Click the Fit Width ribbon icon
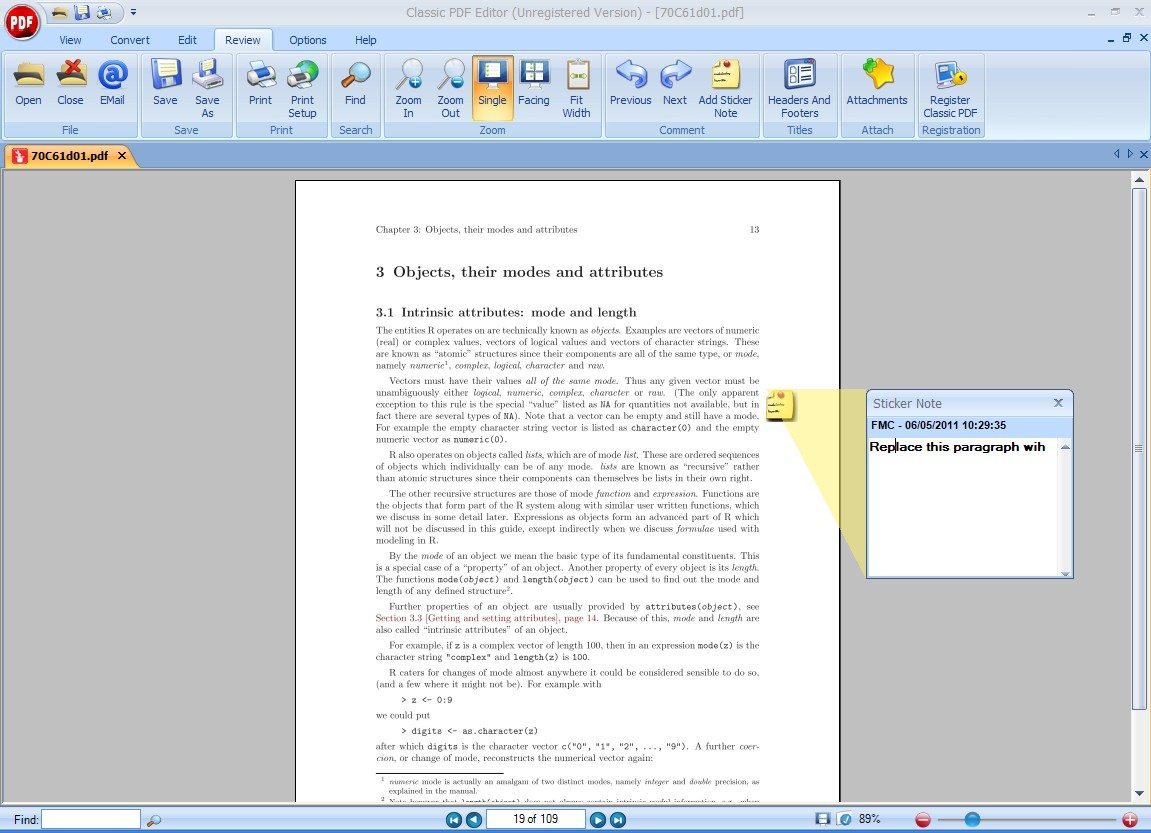Image resolution: width=1151 pixels, height=833 pixels. tap(577, 88)
